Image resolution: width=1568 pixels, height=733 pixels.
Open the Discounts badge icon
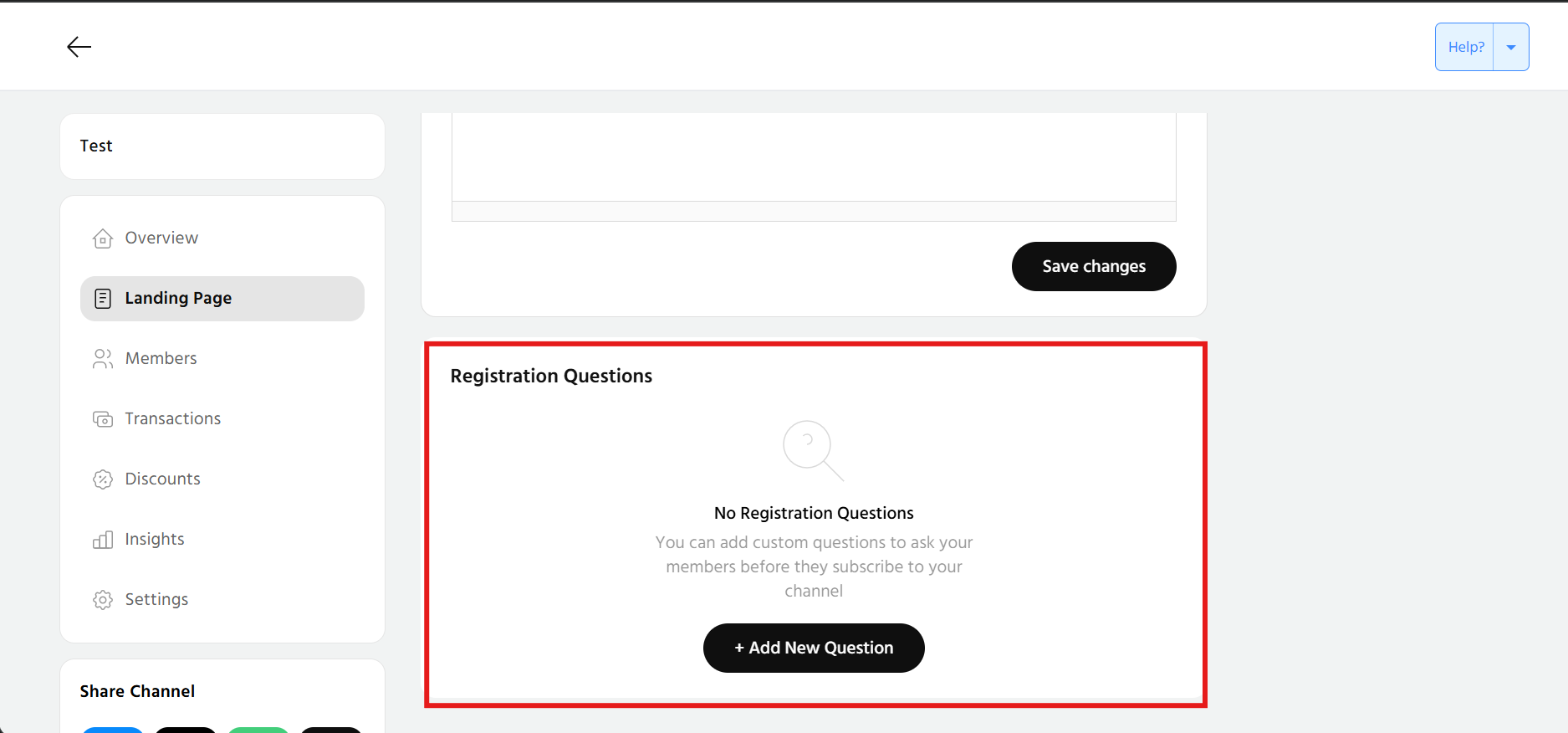point(103,479)
